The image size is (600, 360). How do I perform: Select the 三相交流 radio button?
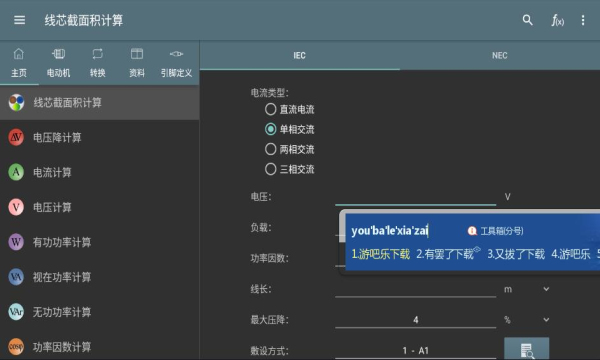271,169
